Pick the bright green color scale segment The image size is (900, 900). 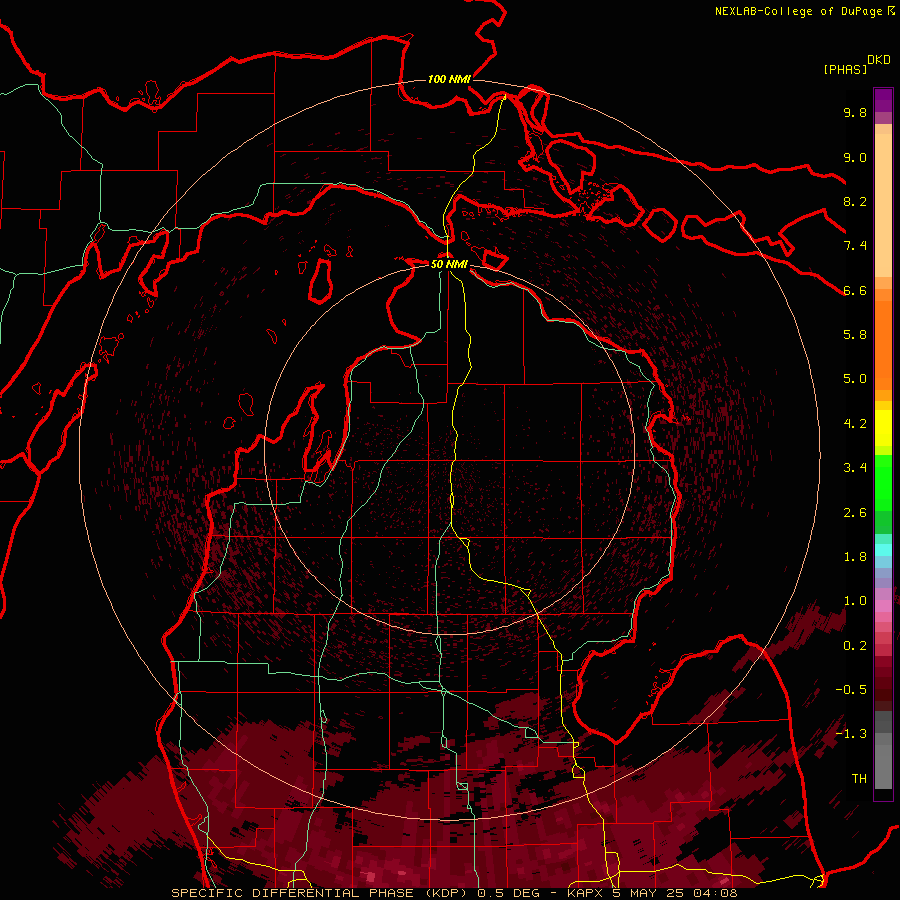883,483
